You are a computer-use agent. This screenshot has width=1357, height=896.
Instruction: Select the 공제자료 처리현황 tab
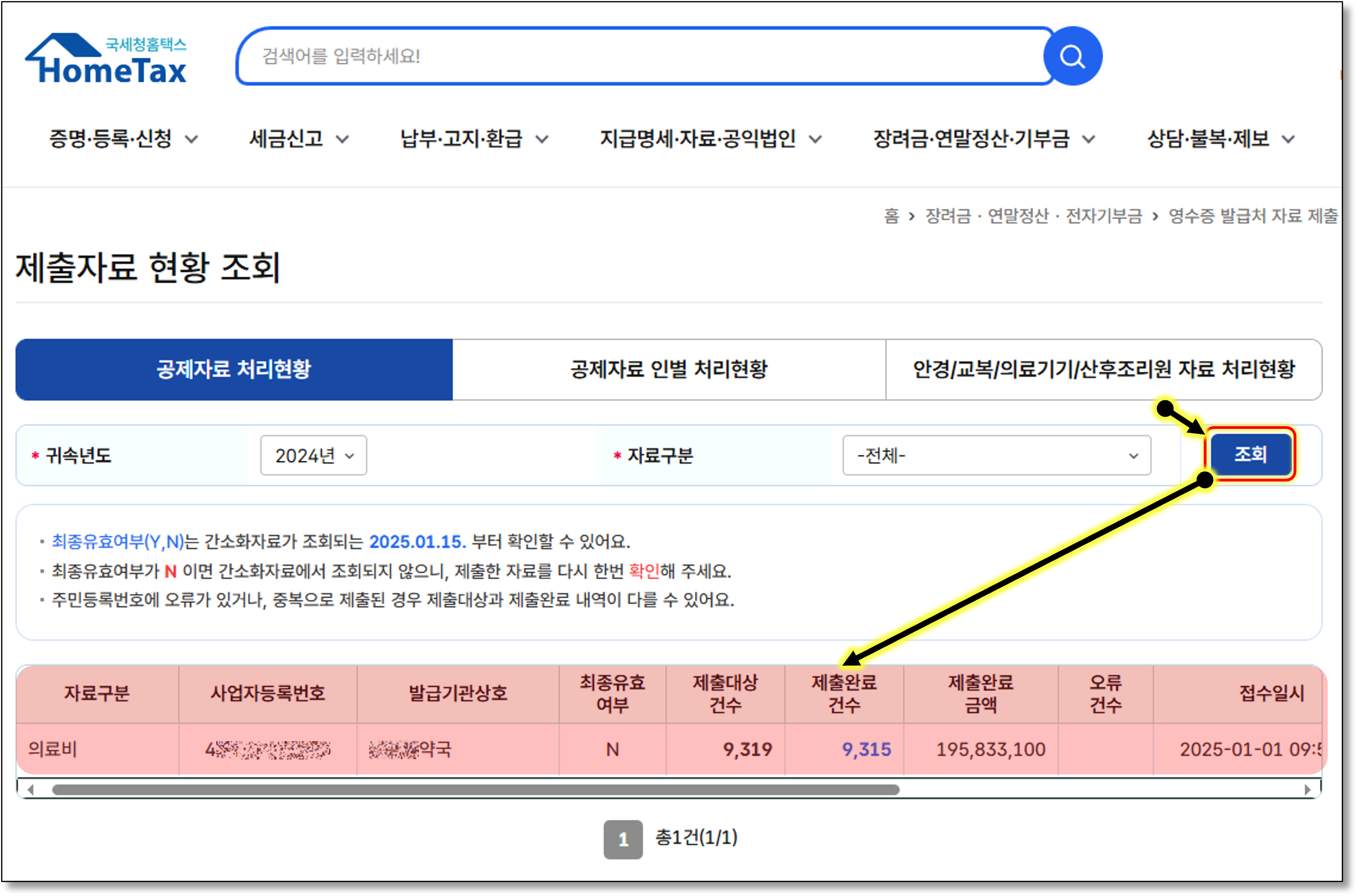point(234,370)
